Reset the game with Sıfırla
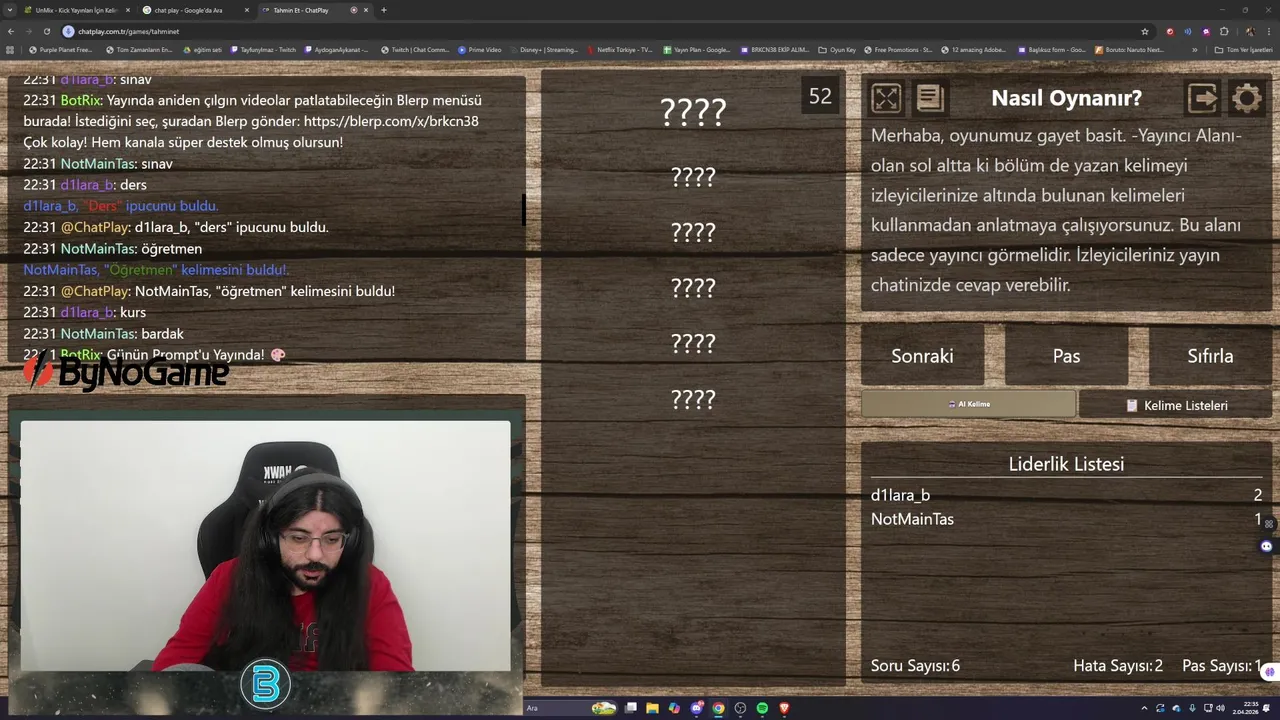The width and height of the screenshot is (1280, 720). (1210, 356)
